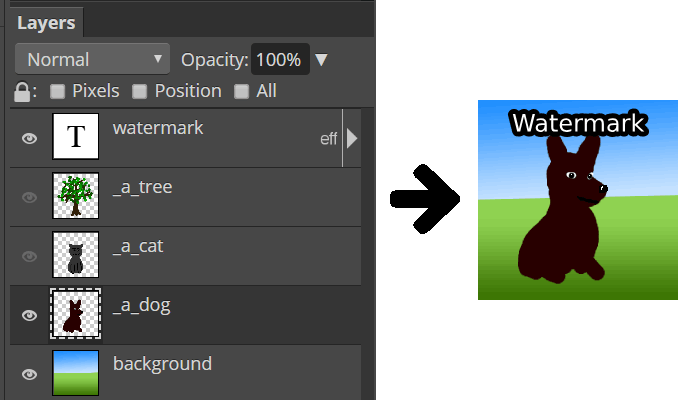Open the Opacity slider dropdown arrow
The image size is (678, 400).
321,60
